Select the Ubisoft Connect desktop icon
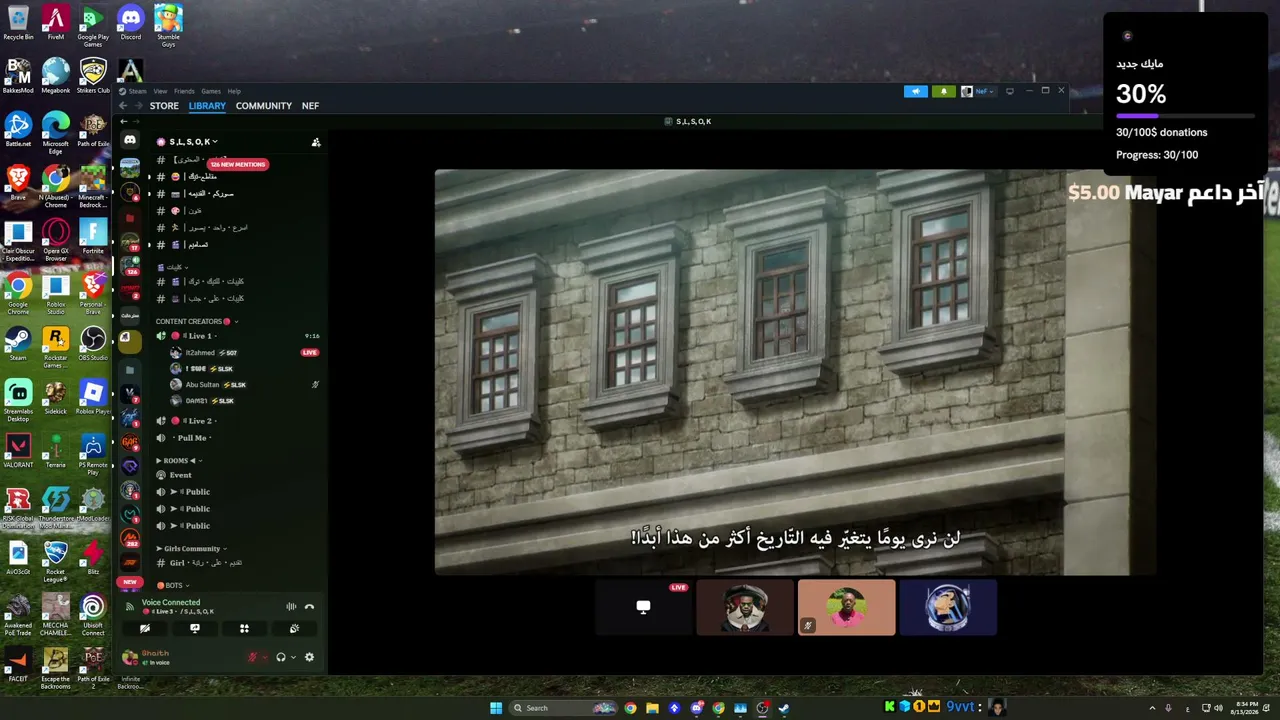 [93, 615]
